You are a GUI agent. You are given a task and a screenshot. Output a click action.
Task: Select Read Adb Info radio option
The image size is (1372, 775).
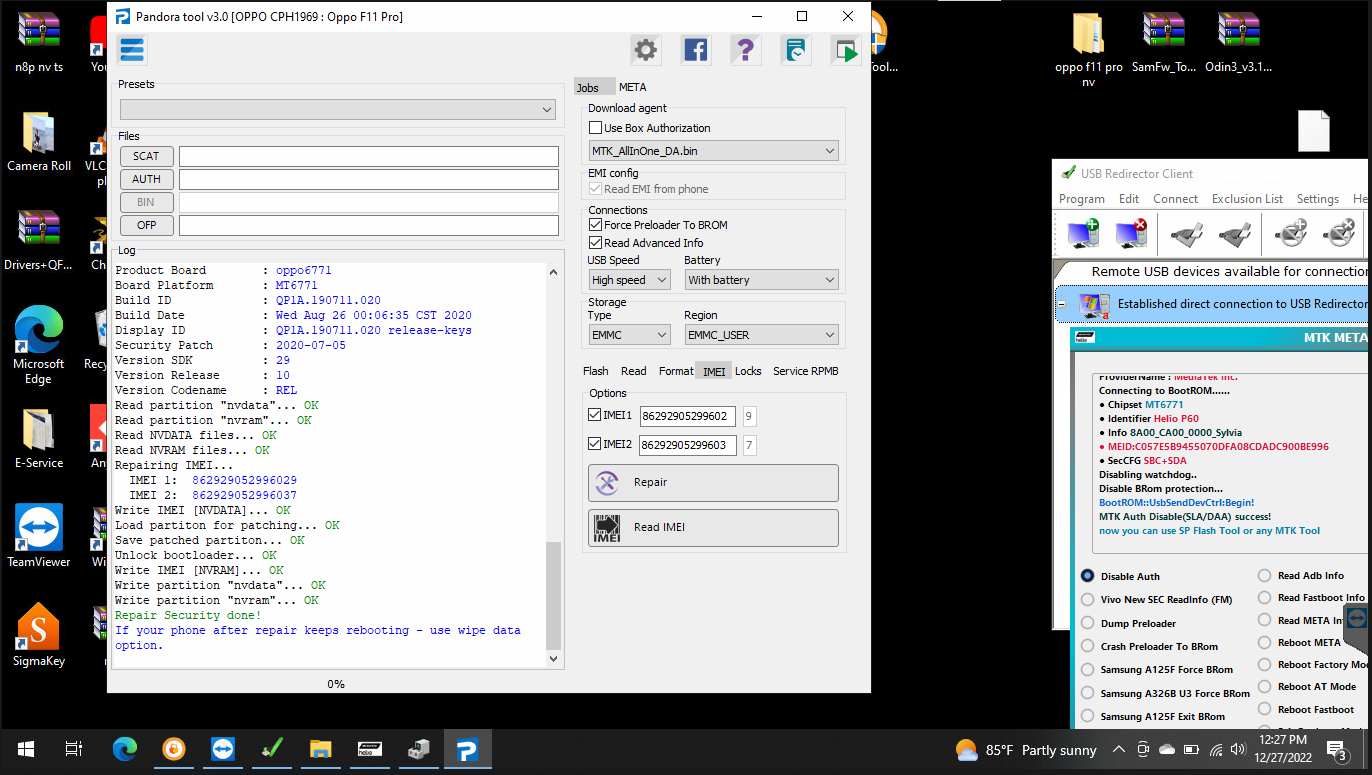point(1264,575)
